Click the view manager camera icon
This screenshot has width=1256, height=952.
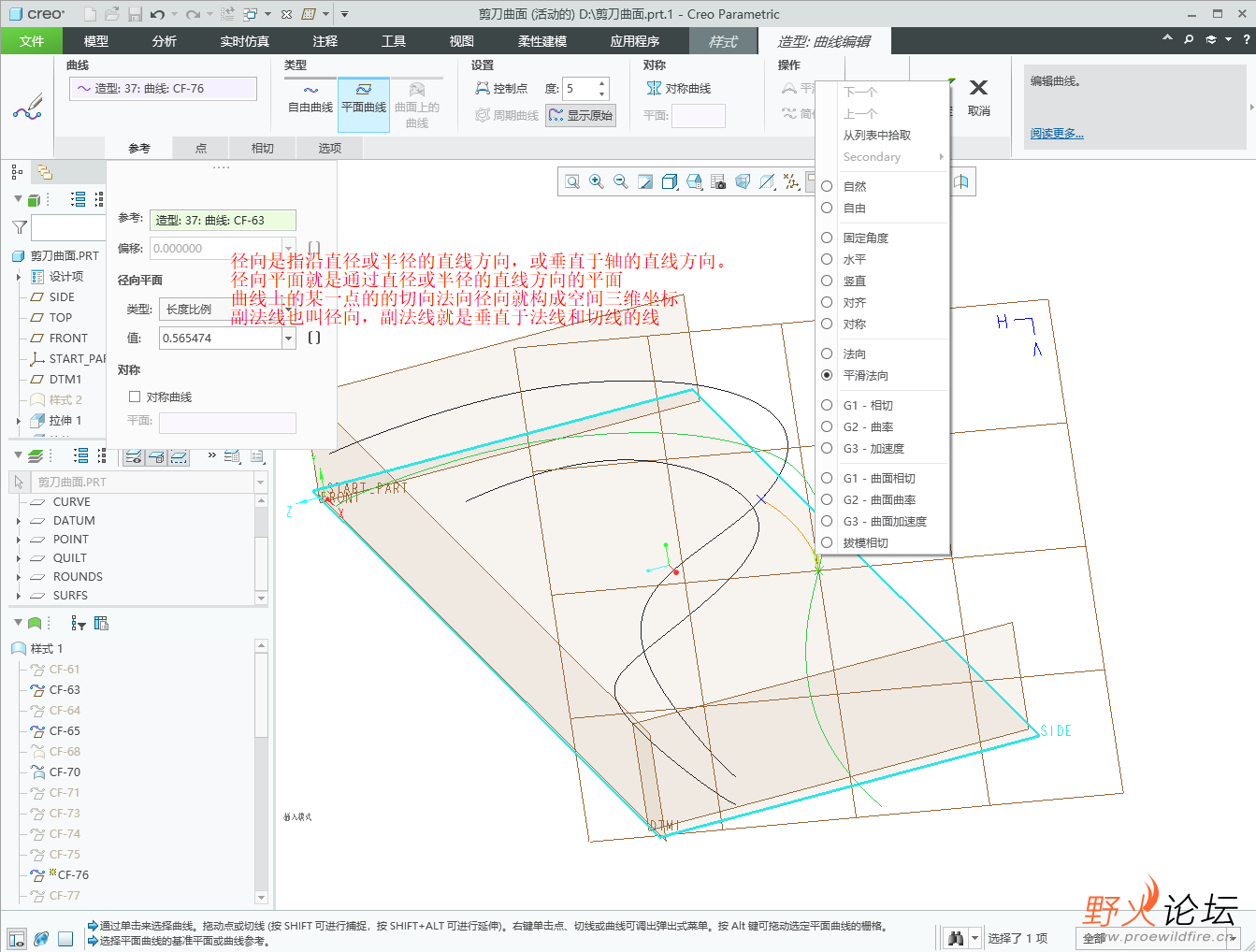718,181
